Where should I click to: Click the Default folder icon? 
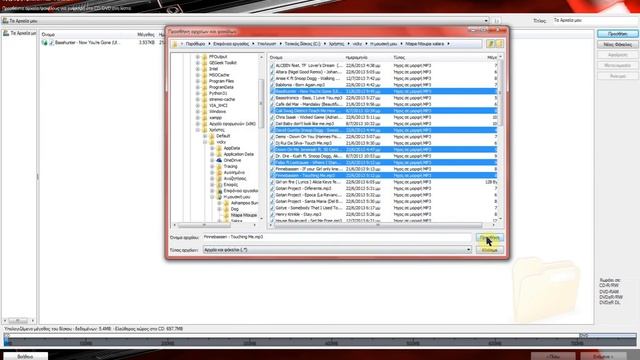pyautogui.click(x=212, y=136)
